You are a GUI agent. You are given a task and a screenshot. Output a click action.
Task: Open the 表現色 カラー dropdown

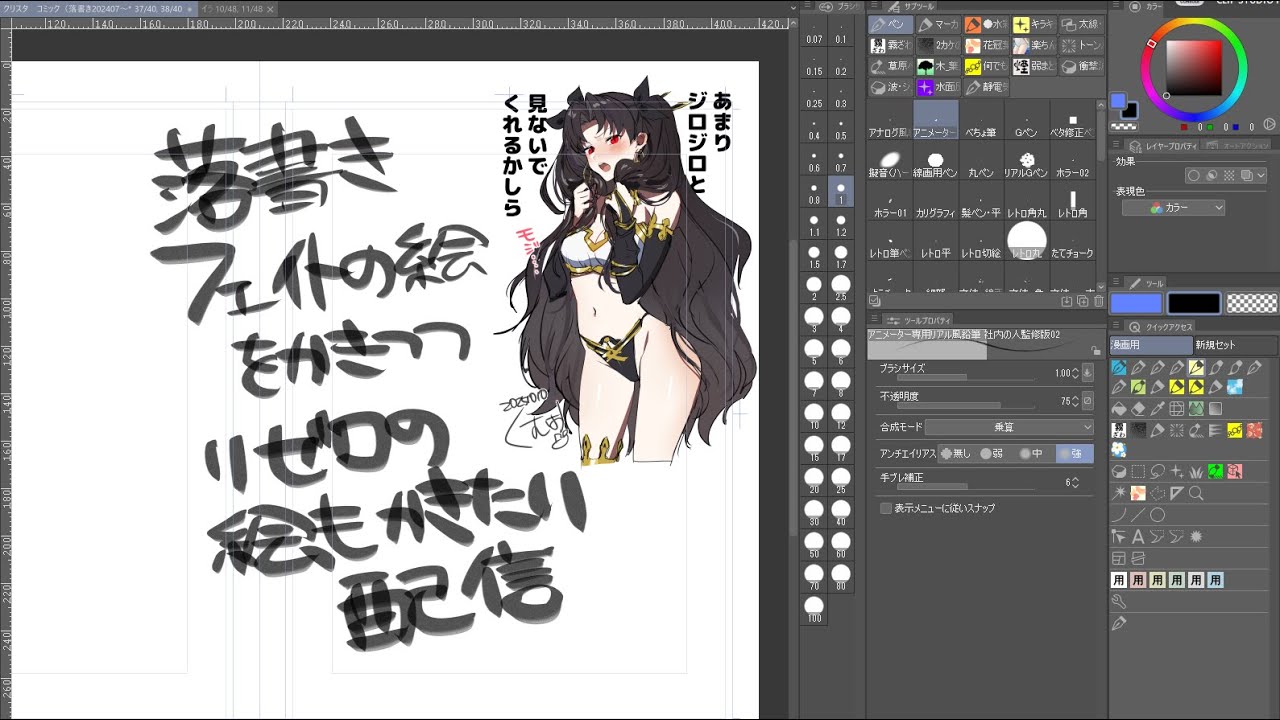(1174, 208)
